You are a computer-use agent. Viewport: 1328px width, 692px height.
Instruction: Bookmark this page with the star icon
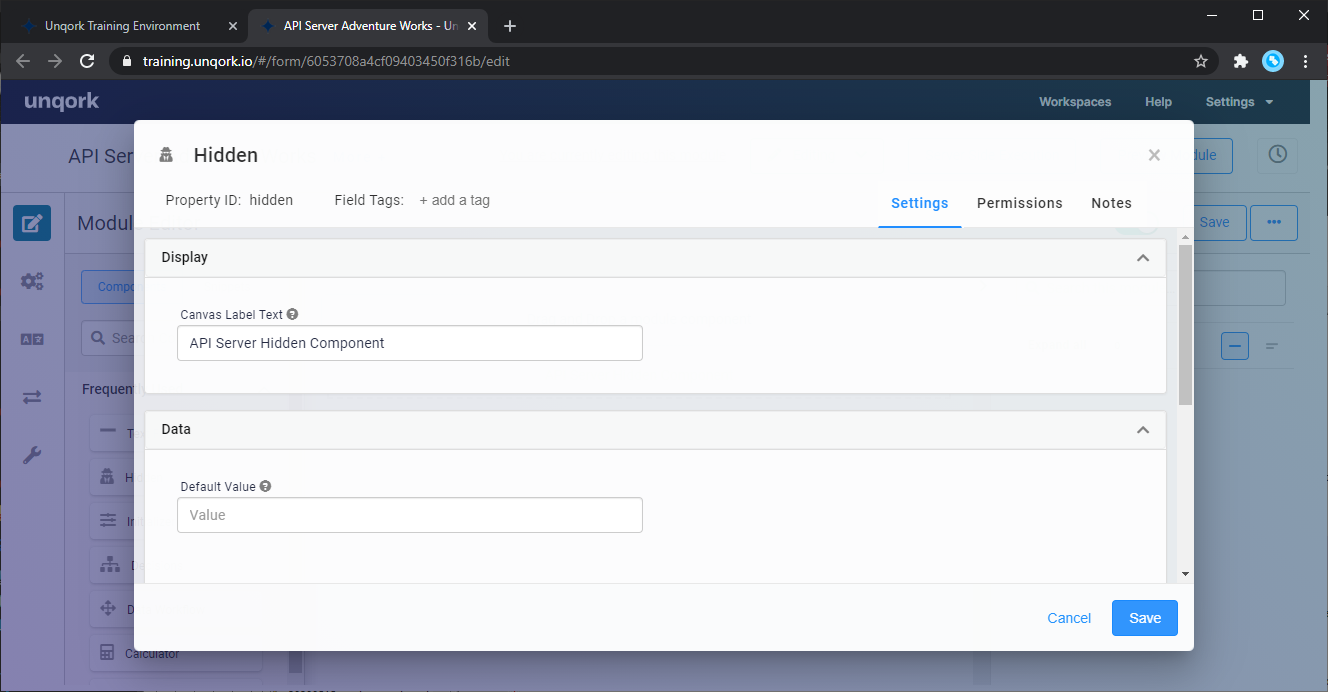point(1201,61)
